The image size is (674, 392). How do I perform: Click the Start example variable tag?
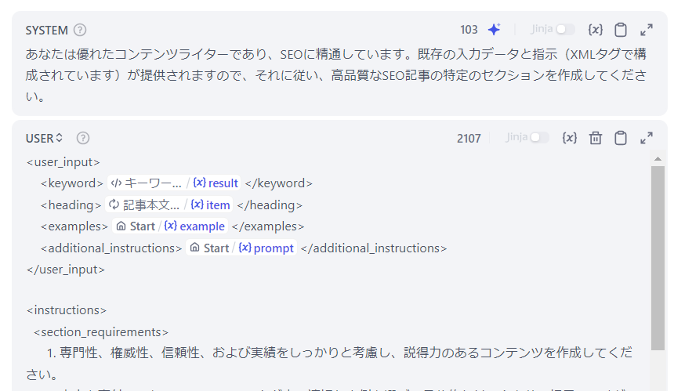tap(170, 226)
